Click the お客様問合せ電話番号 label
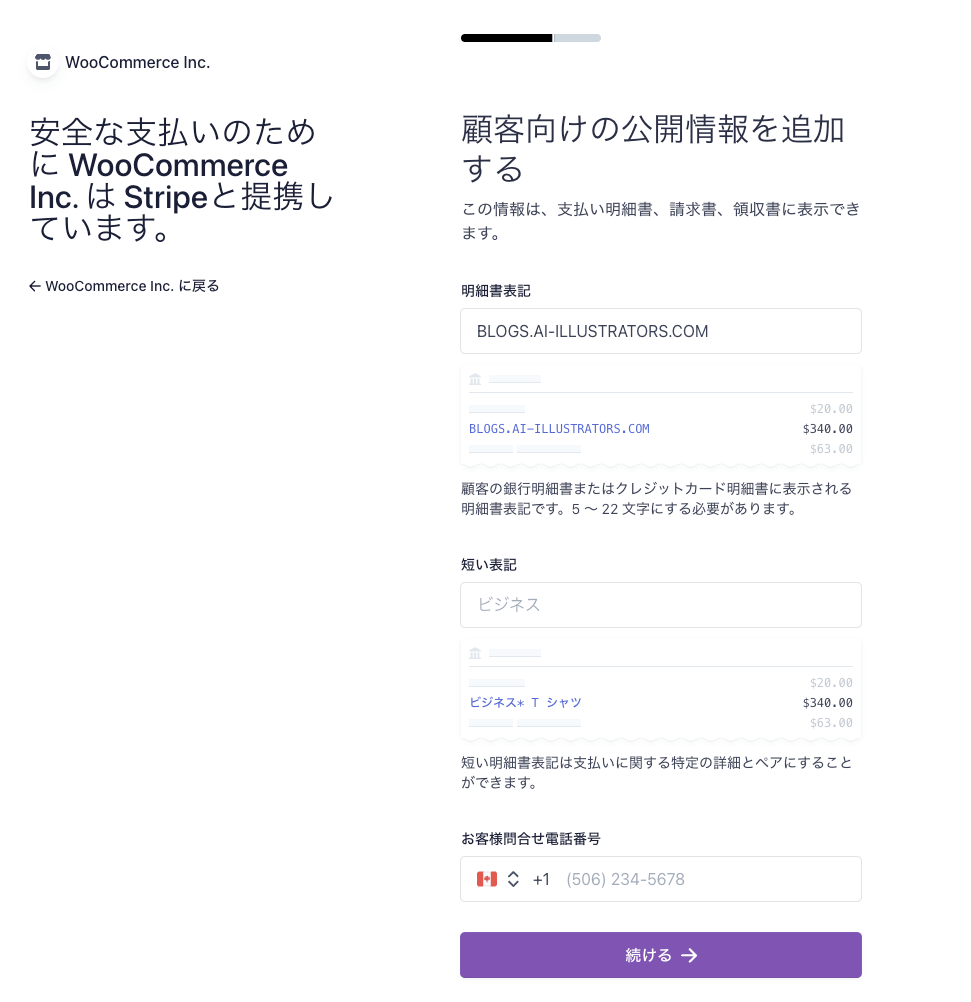 [531, 839]
